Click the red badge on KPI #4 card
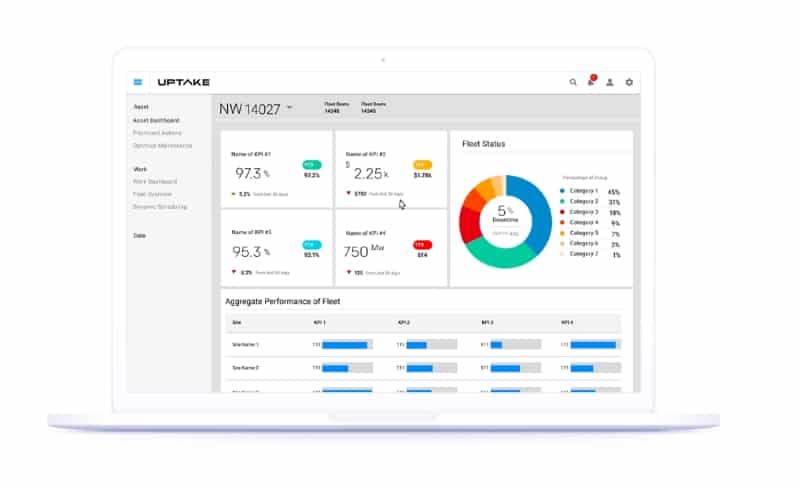The image size is (800, 489). click(422, 244)
